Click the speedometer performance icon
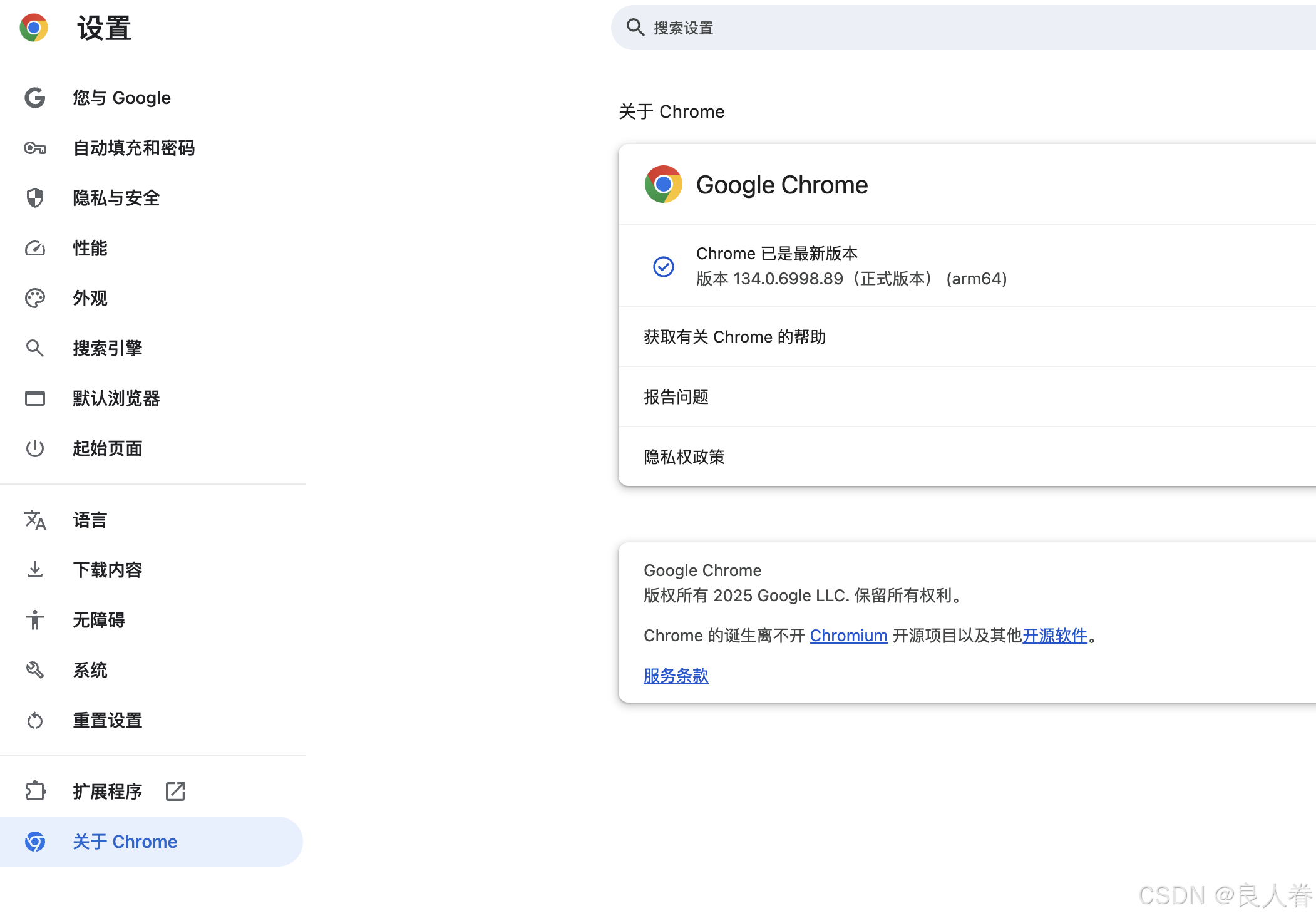This screenshot has width=1316, height=918. click(35, 248)
